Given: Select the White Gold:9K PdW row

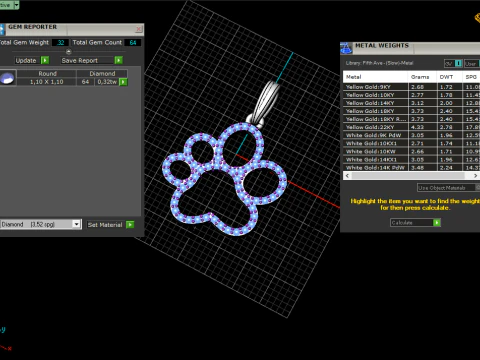Looking at the screenshot, I should [412, 135].
